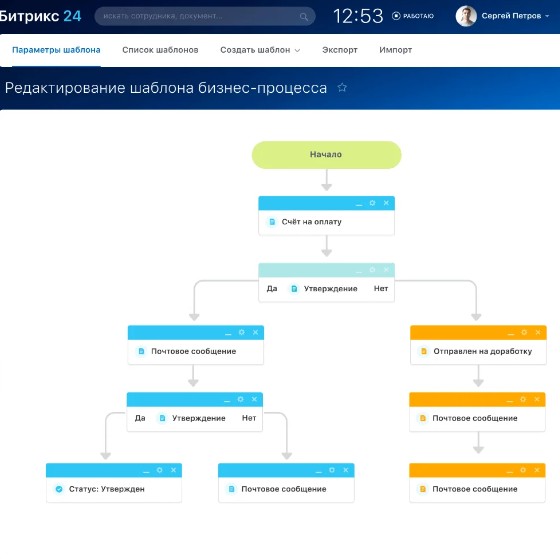The image size is (560, 559).
Task: Open gear settings of top Утверждение block
Action: click(x=372, y=270)
